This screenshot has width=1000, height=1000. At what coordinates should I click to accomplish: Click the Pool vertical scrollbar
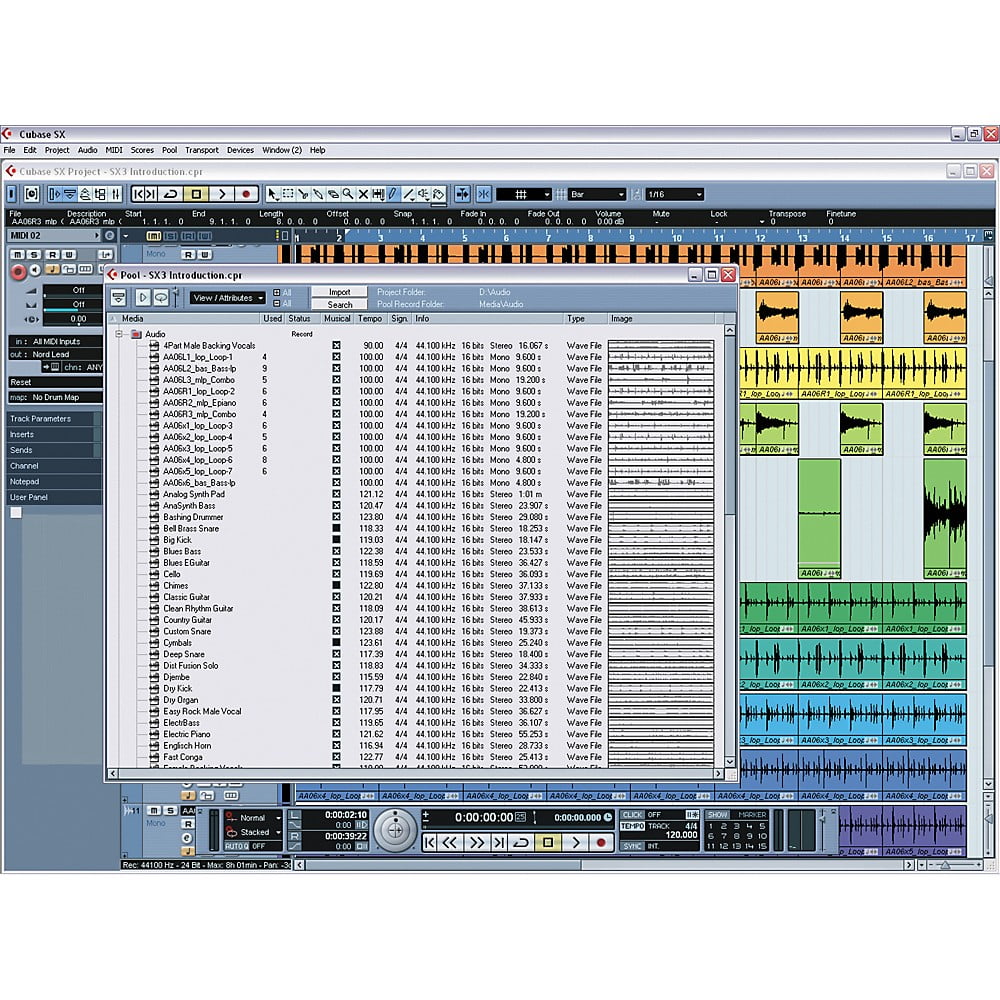pyautogui.click(x=730, y=546)
